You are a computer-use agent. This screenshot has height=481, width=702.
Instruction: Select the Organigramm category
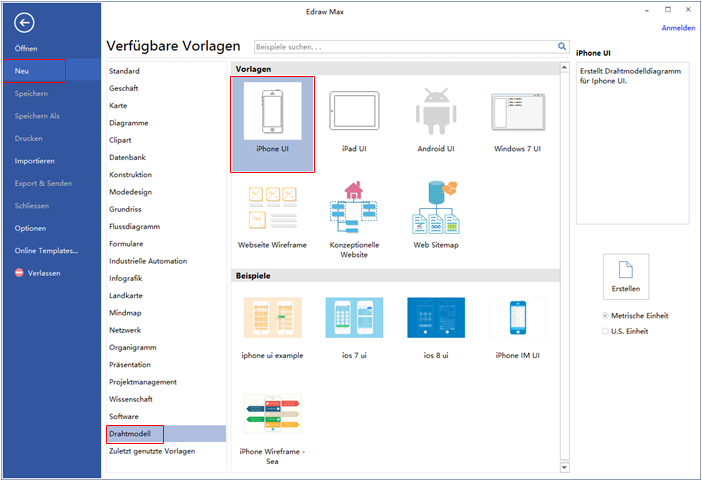[x=133, y=348]
